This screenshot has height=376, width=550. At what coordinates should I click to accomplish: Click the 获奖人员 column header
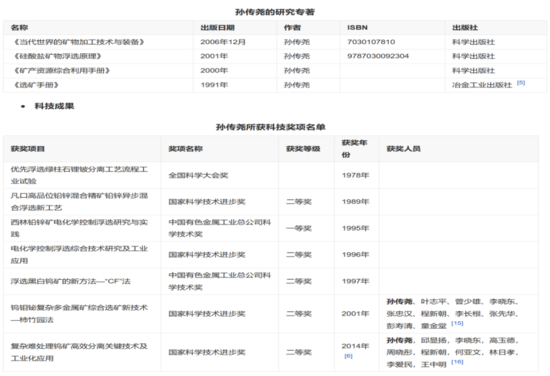(x=403, y=149)
